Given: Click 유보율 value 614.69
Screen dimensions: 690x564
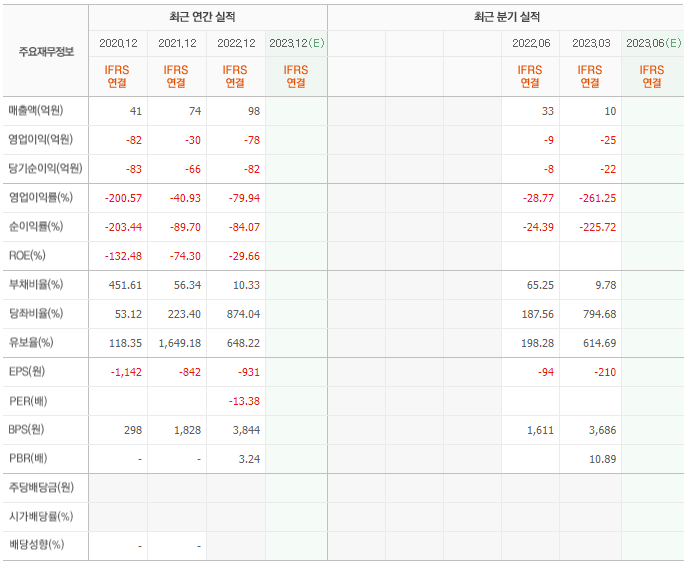Looking at the screenshot, I should click(599, 343).
